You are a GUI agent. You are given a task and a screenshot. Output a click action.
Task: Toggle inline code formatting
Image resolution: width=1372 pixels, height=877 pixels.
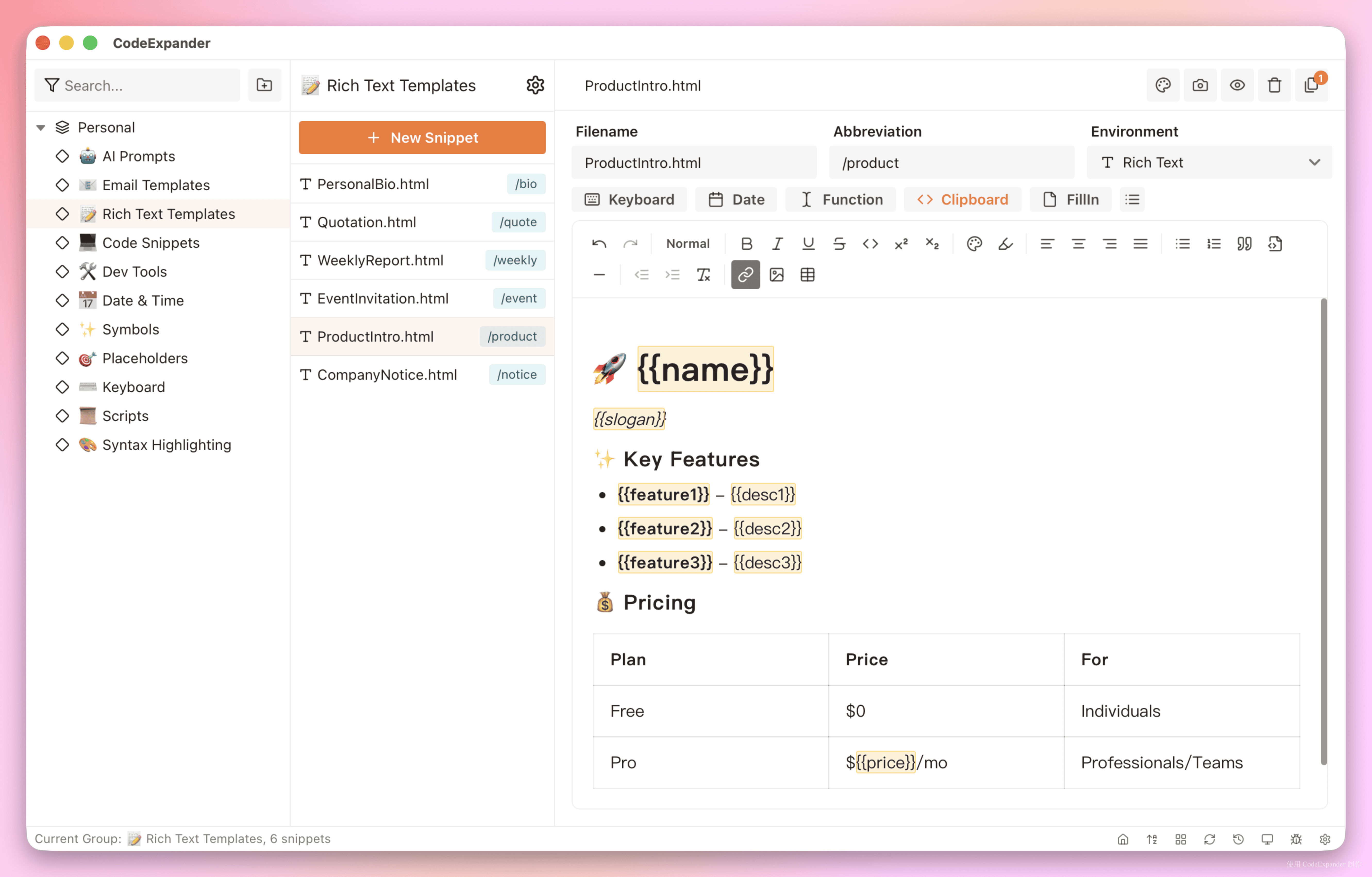coord(870,244)
